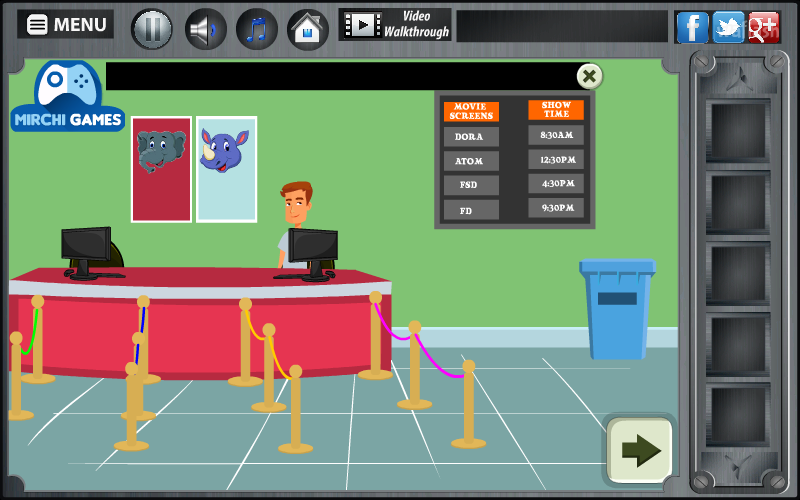This screenshot has height=500, width=800.
Task: Share on Facebook icon
Action: (x=692, y=27)
